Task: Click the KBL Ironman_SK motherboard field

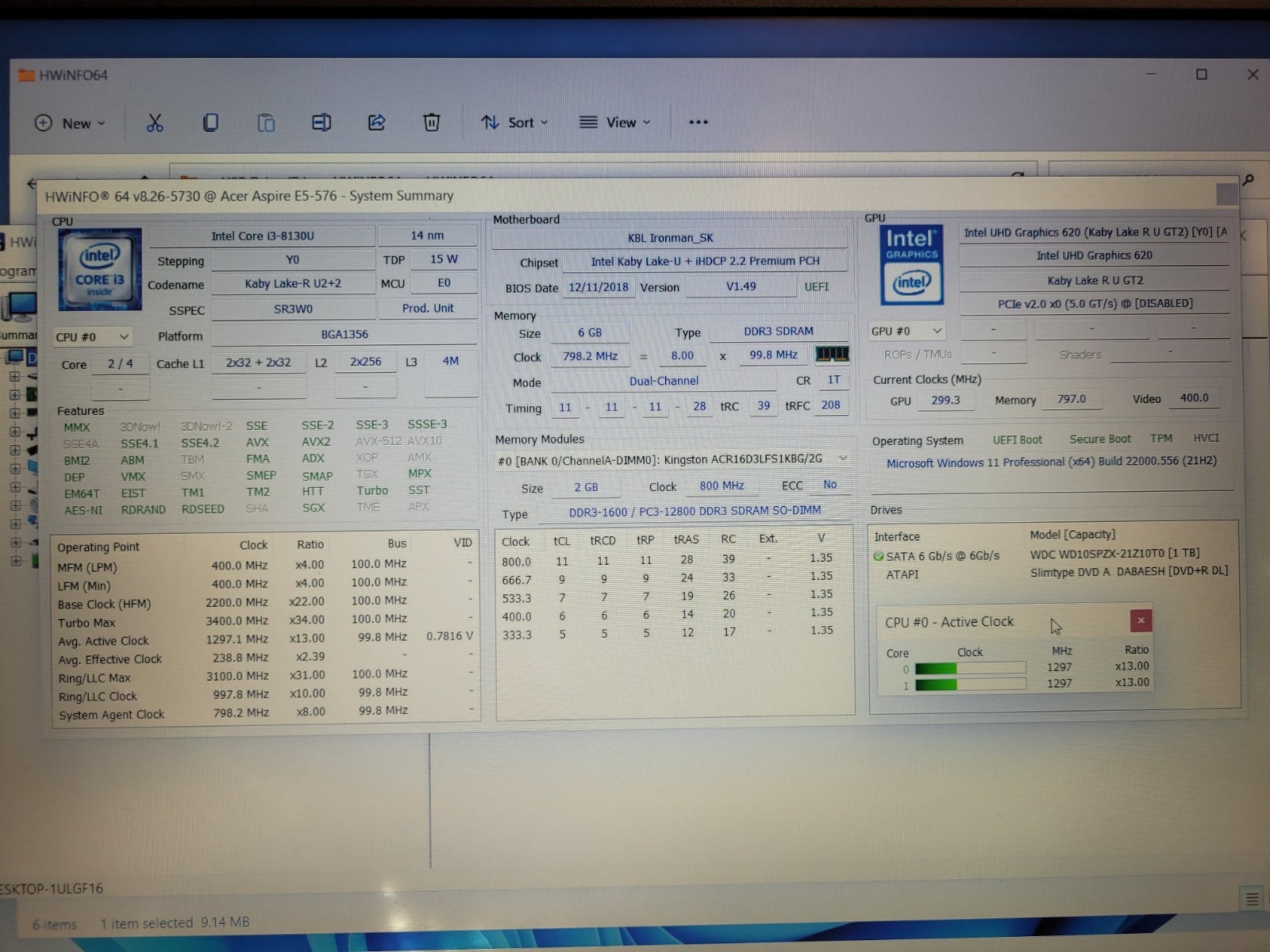Action: (670, 238)
